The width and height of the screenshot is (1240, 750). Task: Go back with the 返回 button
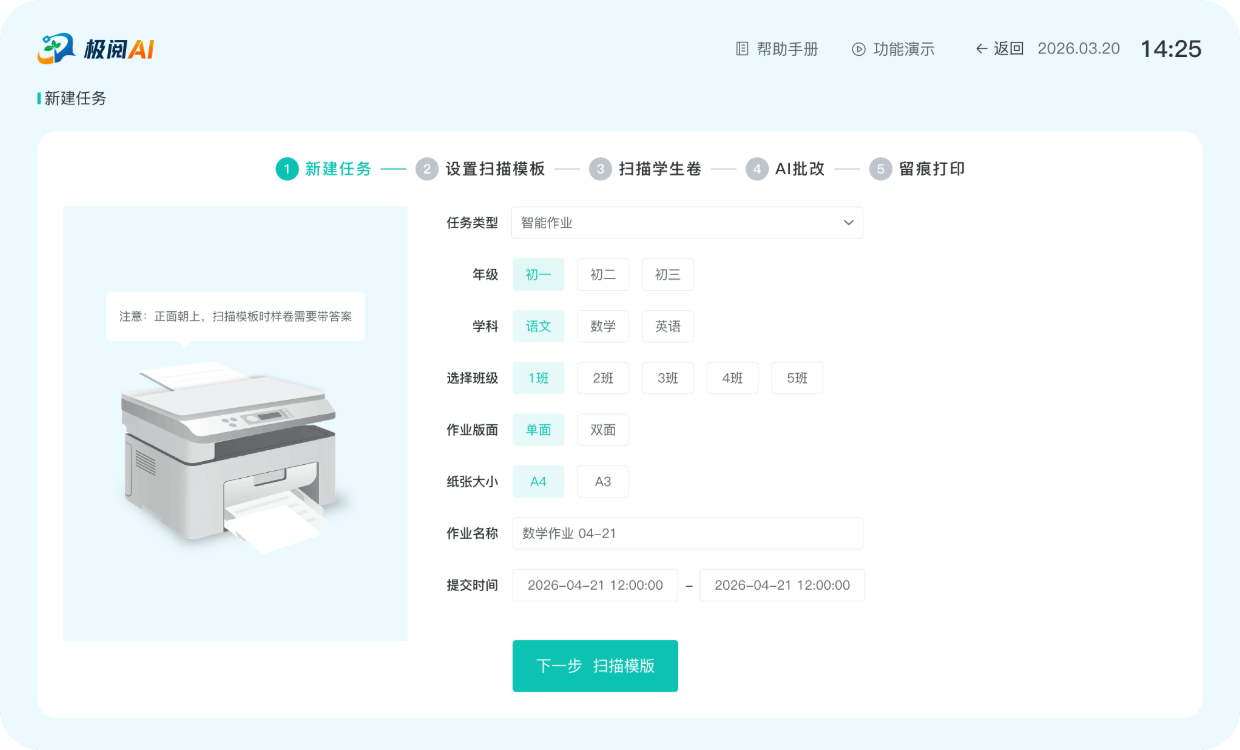(1000, 48)
